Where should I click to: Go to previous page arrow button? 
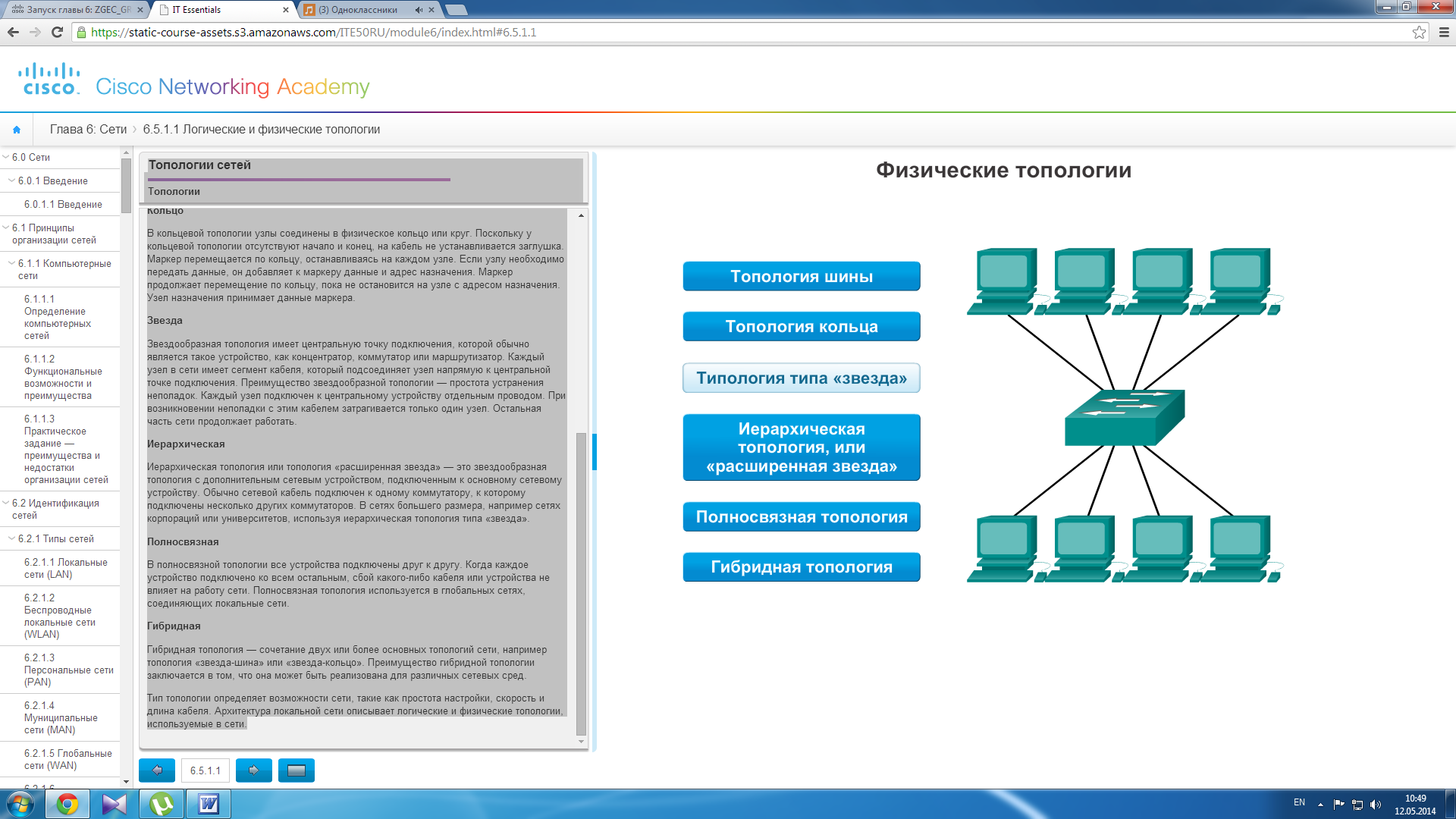(157, 770)
